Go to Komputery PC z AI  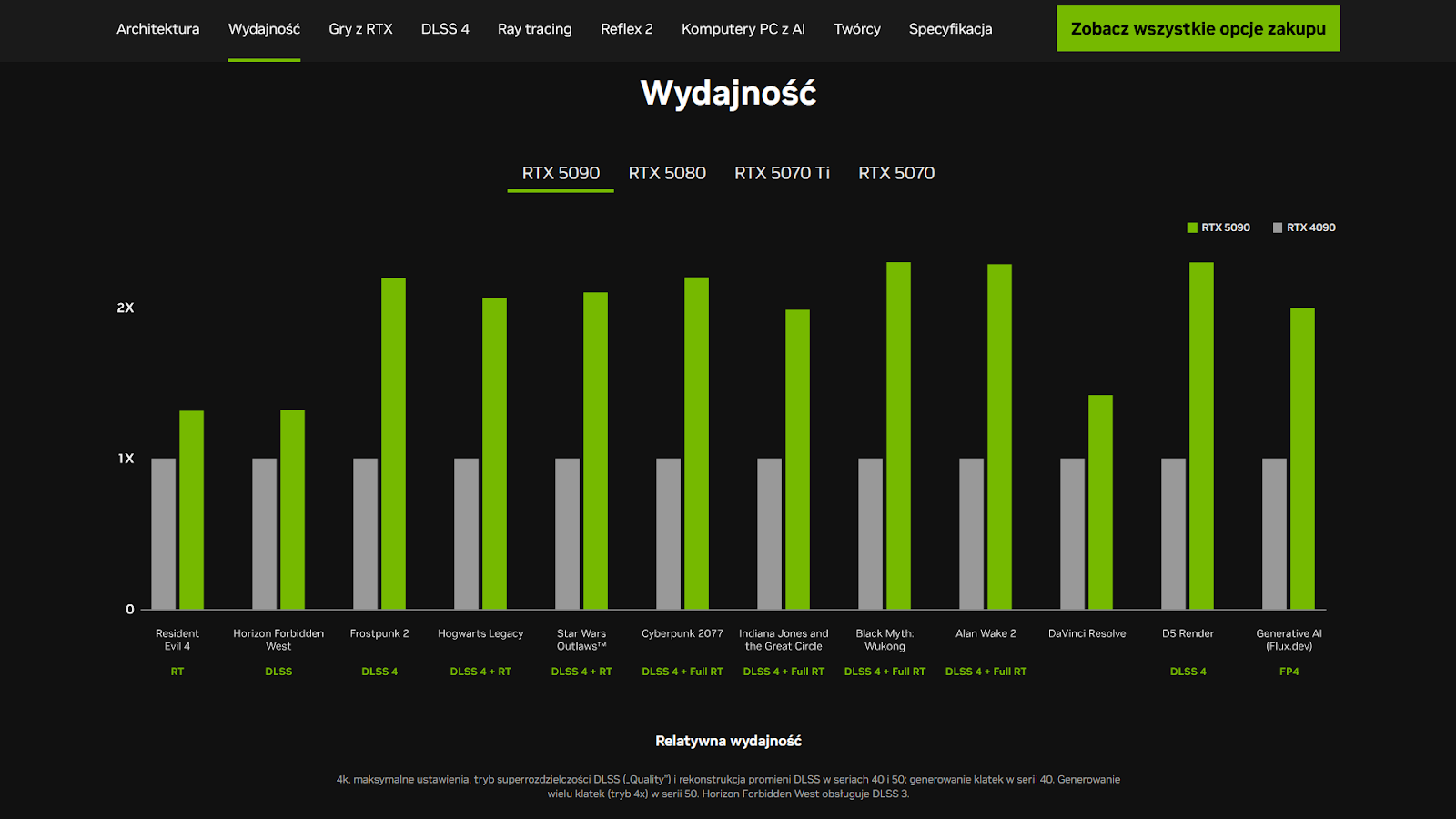click(x=743, y=29)
